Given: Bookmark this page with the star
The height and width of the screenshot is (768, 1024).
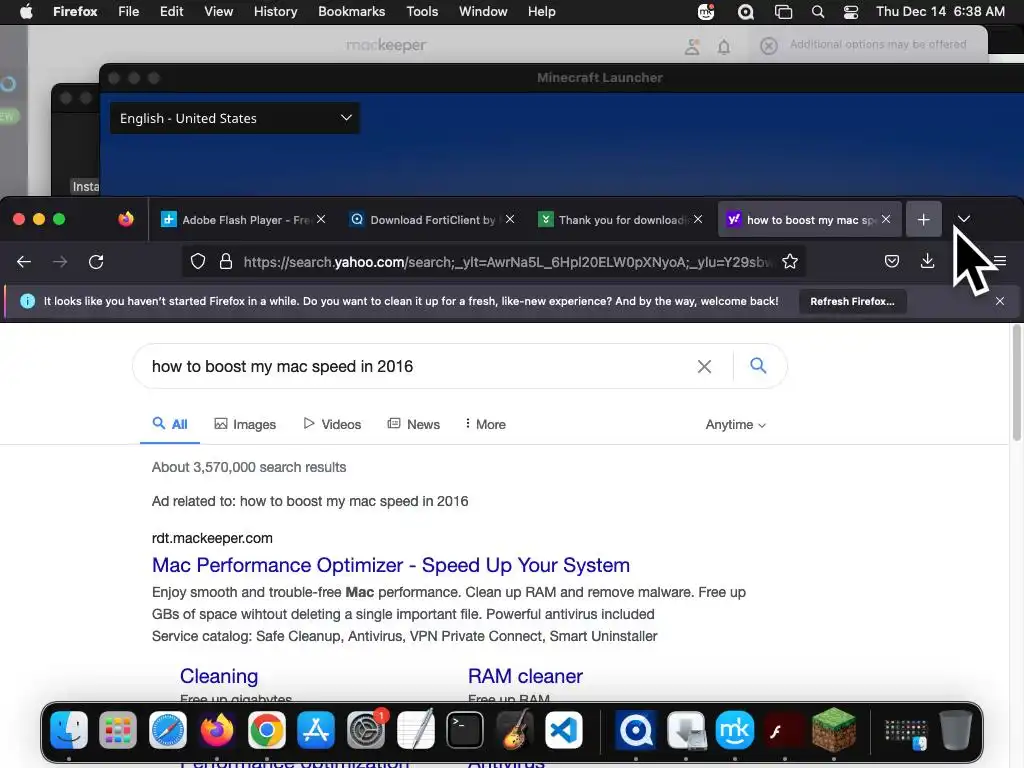Looking at the screenshot, I should tap(790, 262).
